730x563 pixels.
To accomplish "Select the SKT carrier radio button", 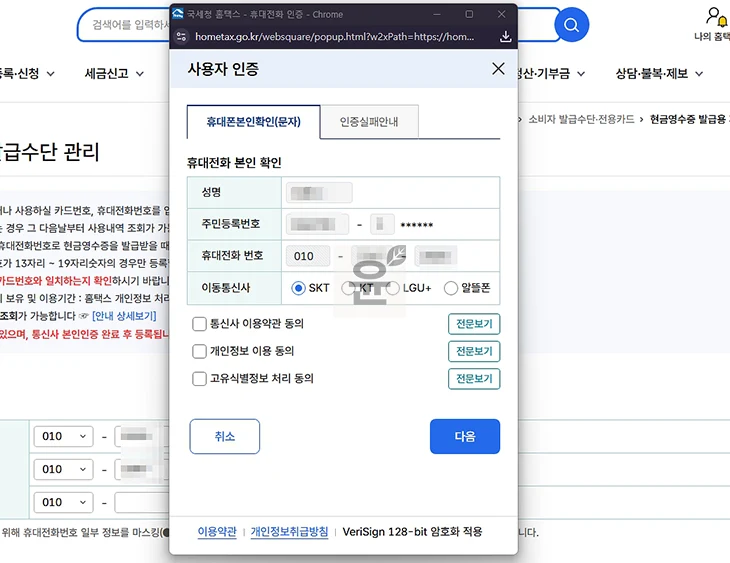I will pos(298,288).
